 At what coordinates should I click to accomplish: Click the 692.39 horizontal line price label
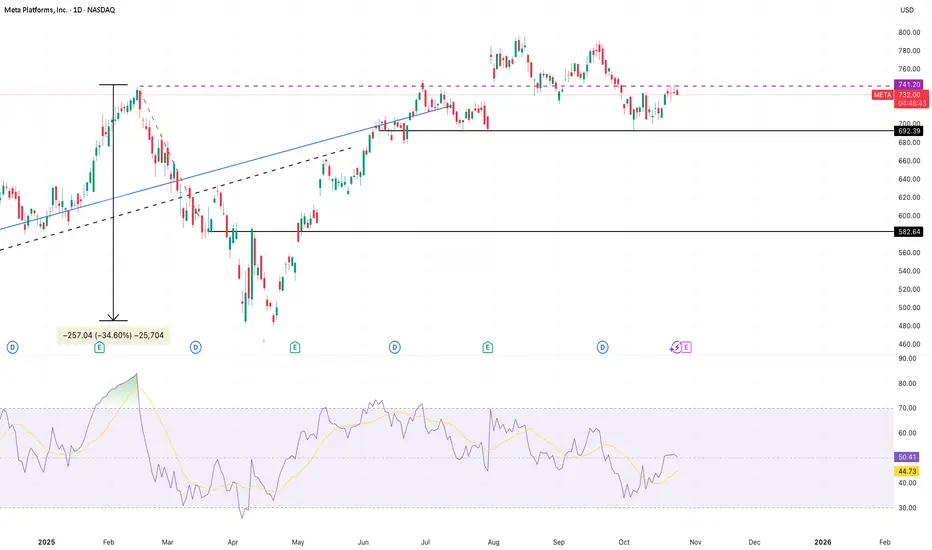tap(909, 131)
